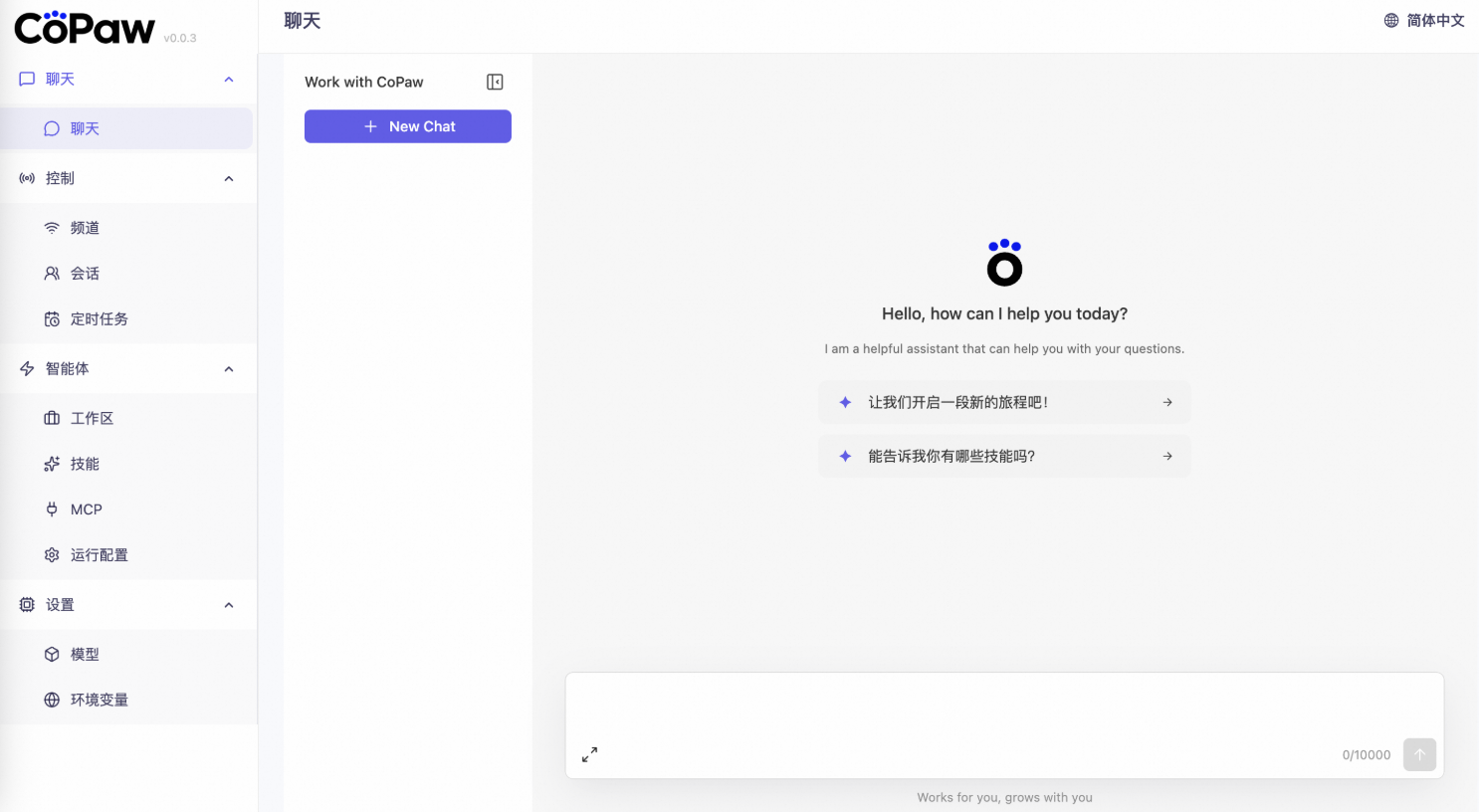Collapse the 设置 section chevron
Viewport: 1479px width, 812px height.
point(229,604)
